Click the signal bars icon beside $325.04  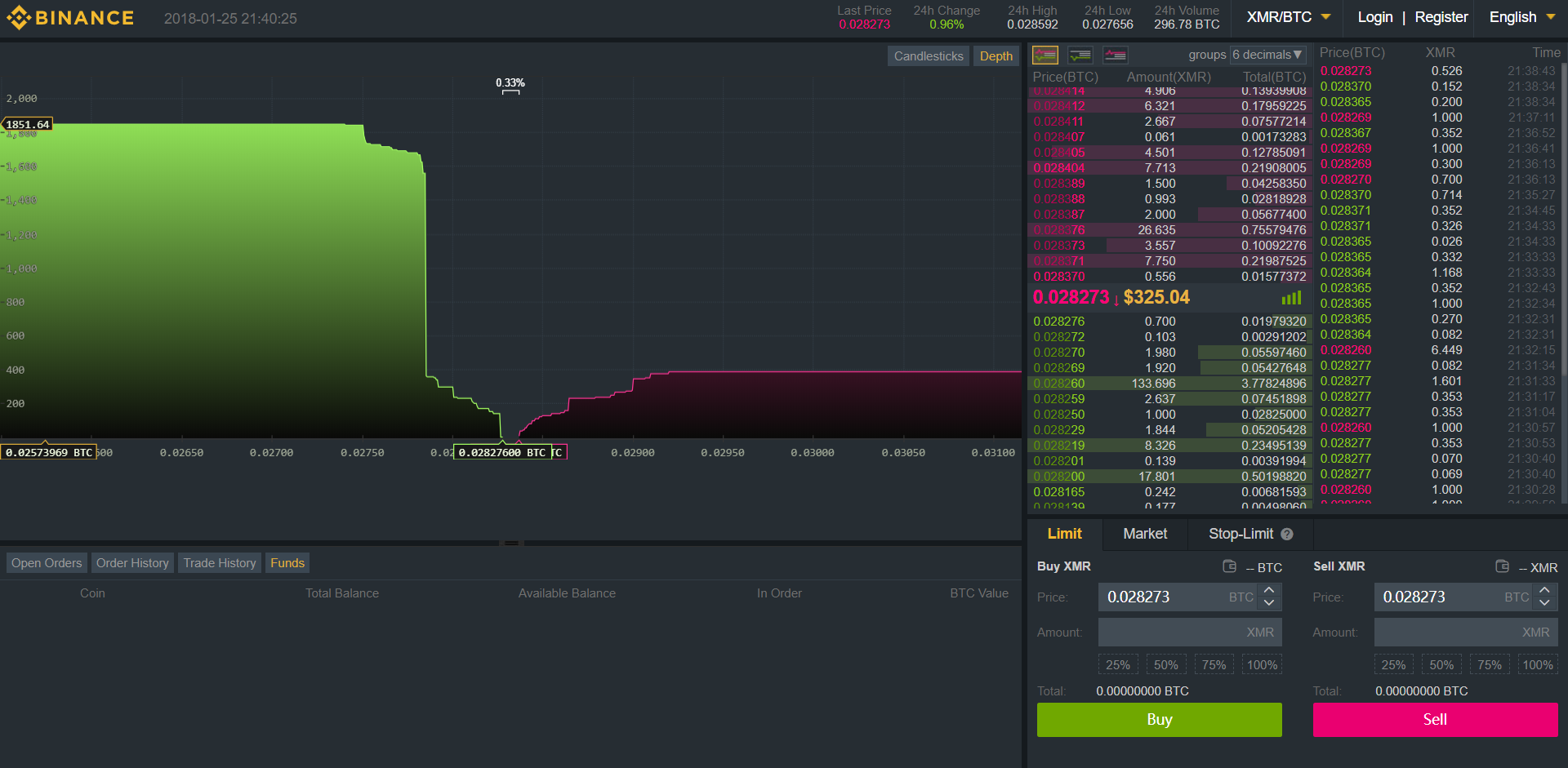tap(1291, 298)
